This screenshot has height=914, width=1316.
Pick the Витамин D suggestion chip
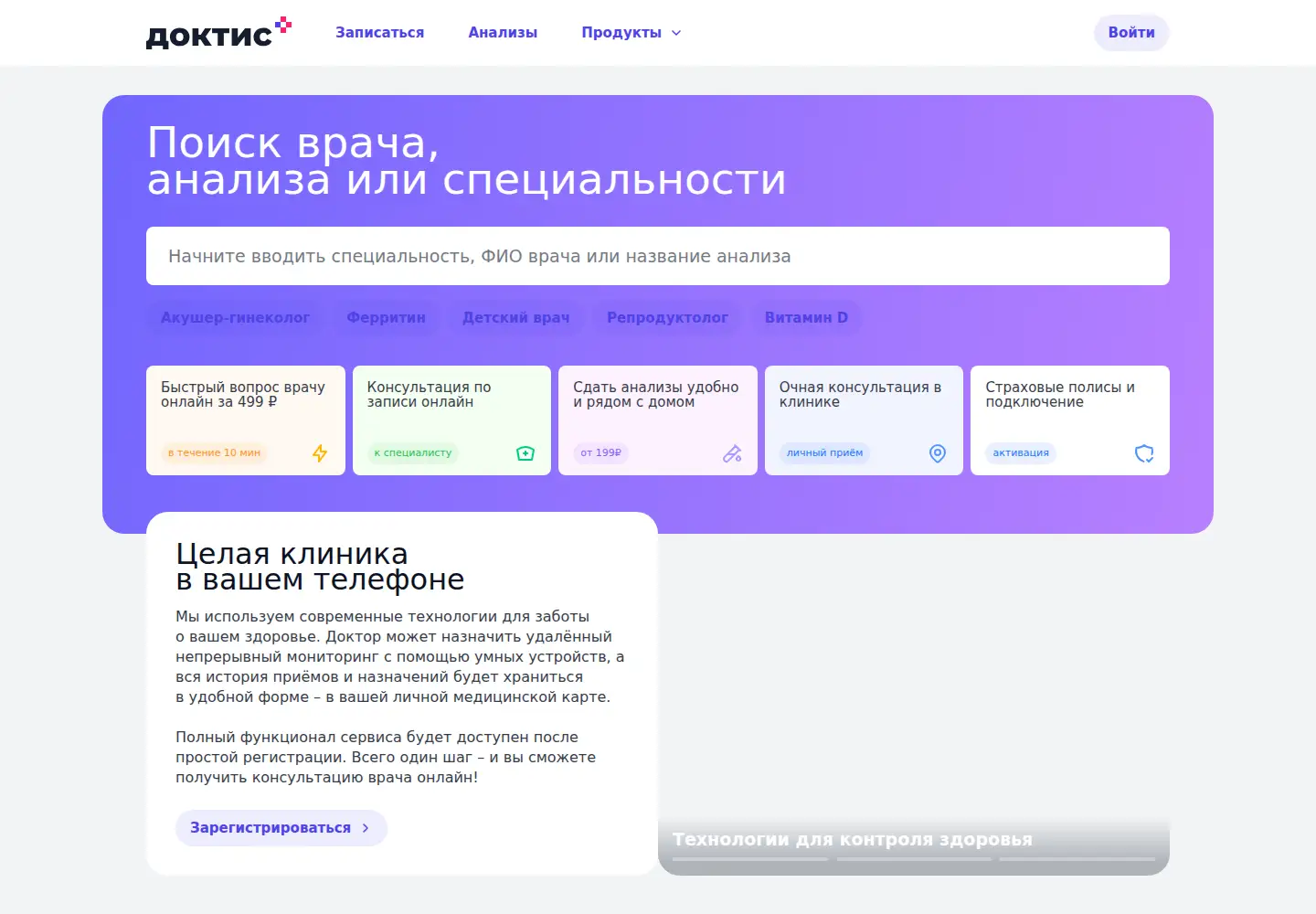coord(806,318)
